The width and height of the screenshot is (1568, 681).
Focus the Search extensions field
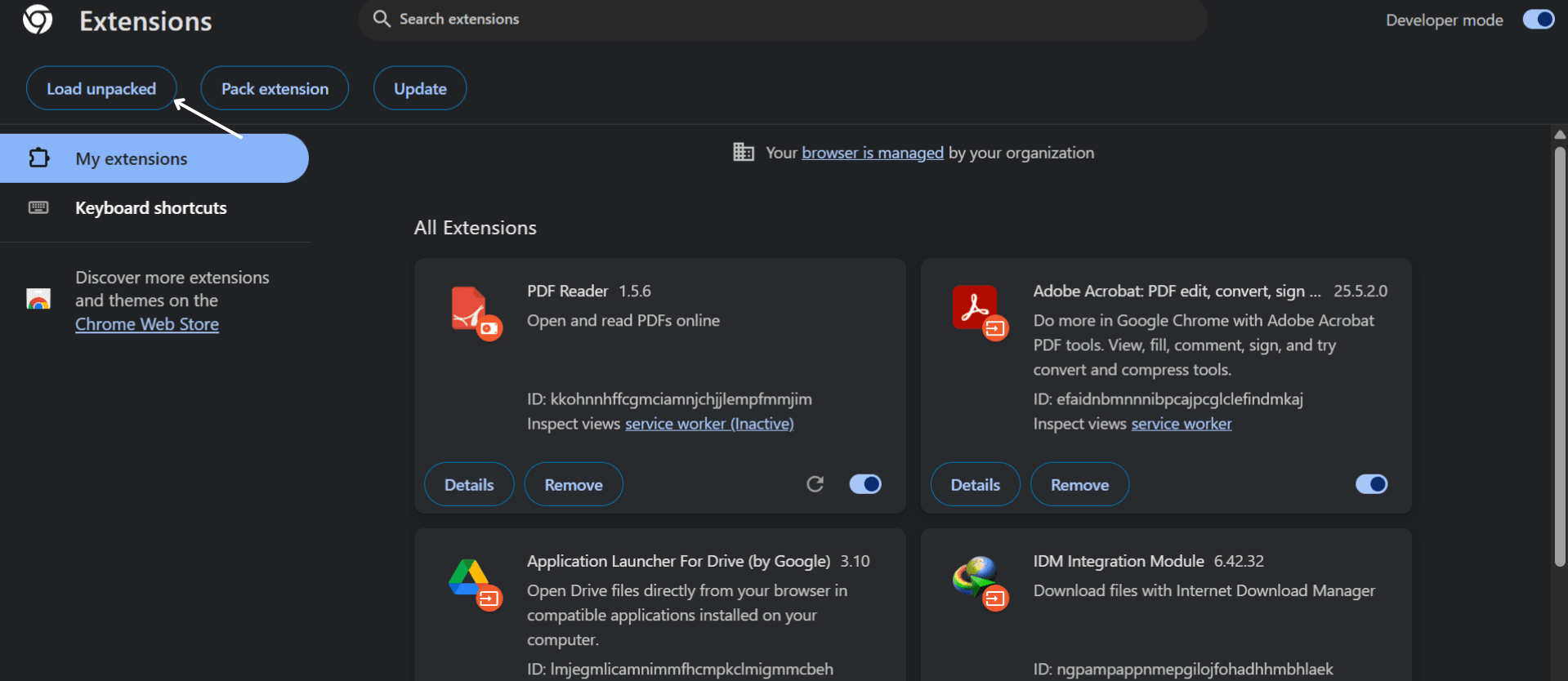pyautogui.click(x=783, y=20)
